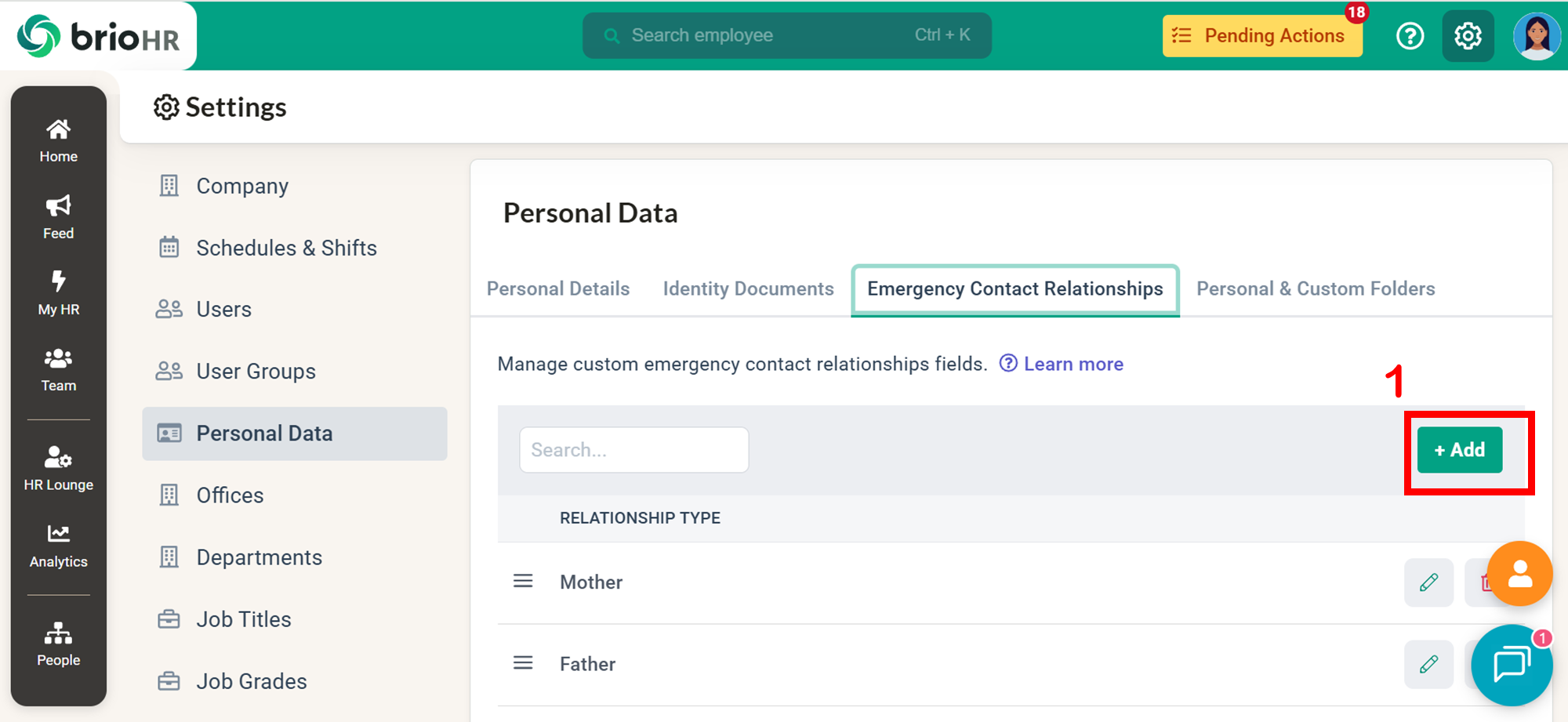
Task: Edit the Father relationship type
Action: pos(1428,665)
